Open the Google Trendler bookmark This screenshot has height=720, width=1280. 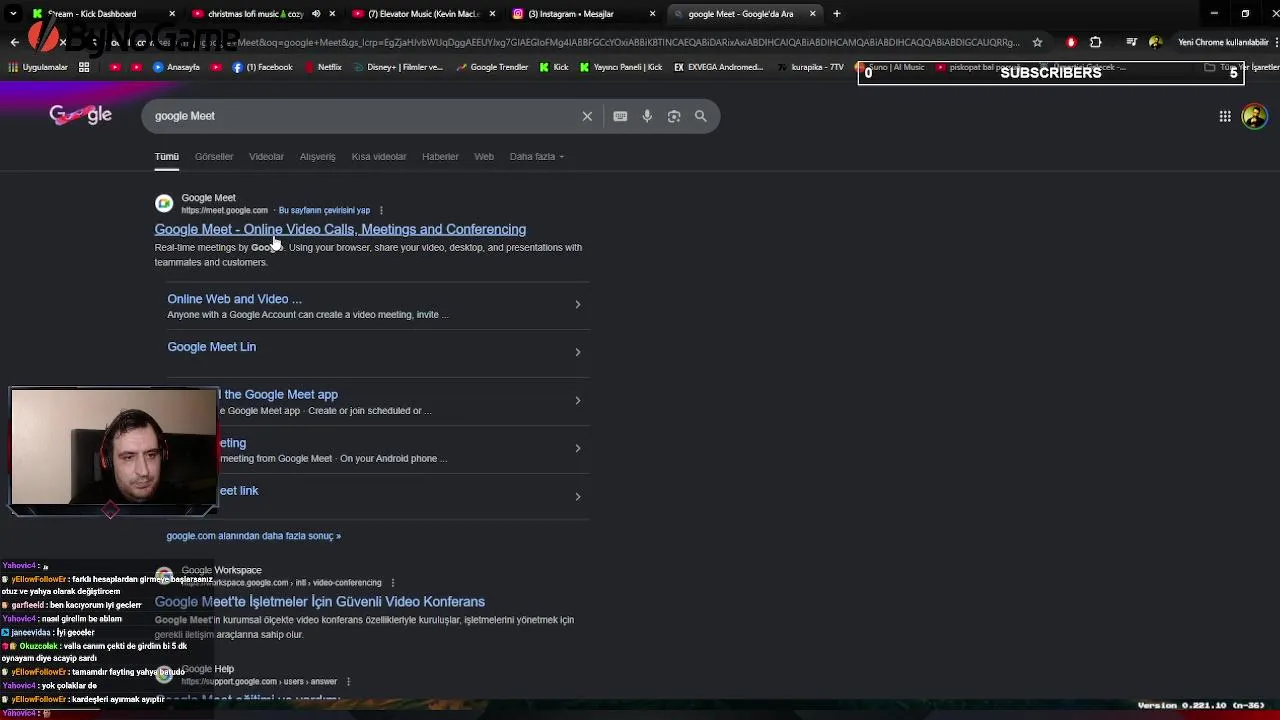coord(491,67)
